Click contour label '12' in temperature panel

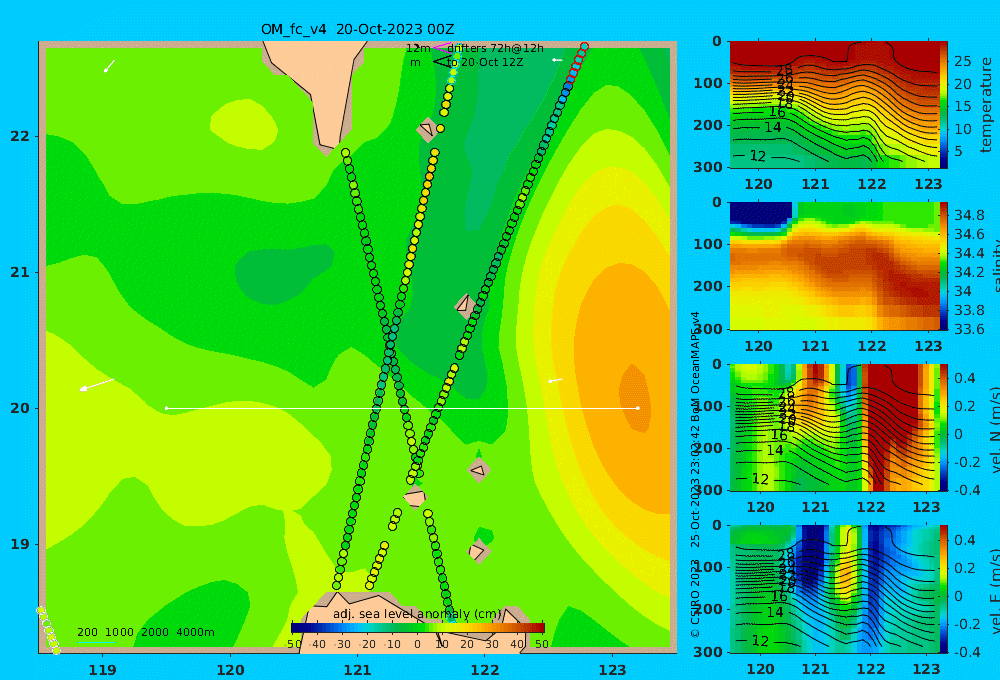pyautogui.click(x=758, y=156)
